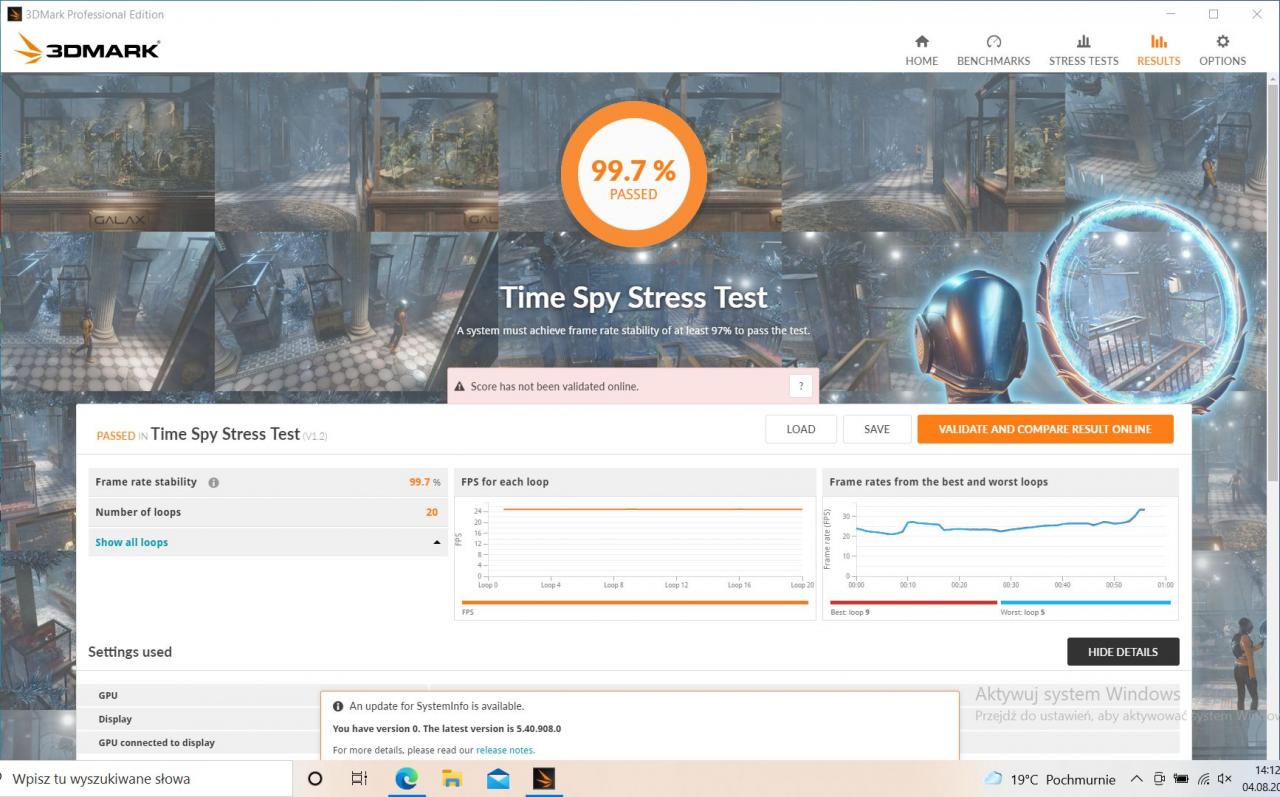Screen dimensions: 1280x797
Task: Click the FPS for each loop chart
Action: click(x=635, y=546)
